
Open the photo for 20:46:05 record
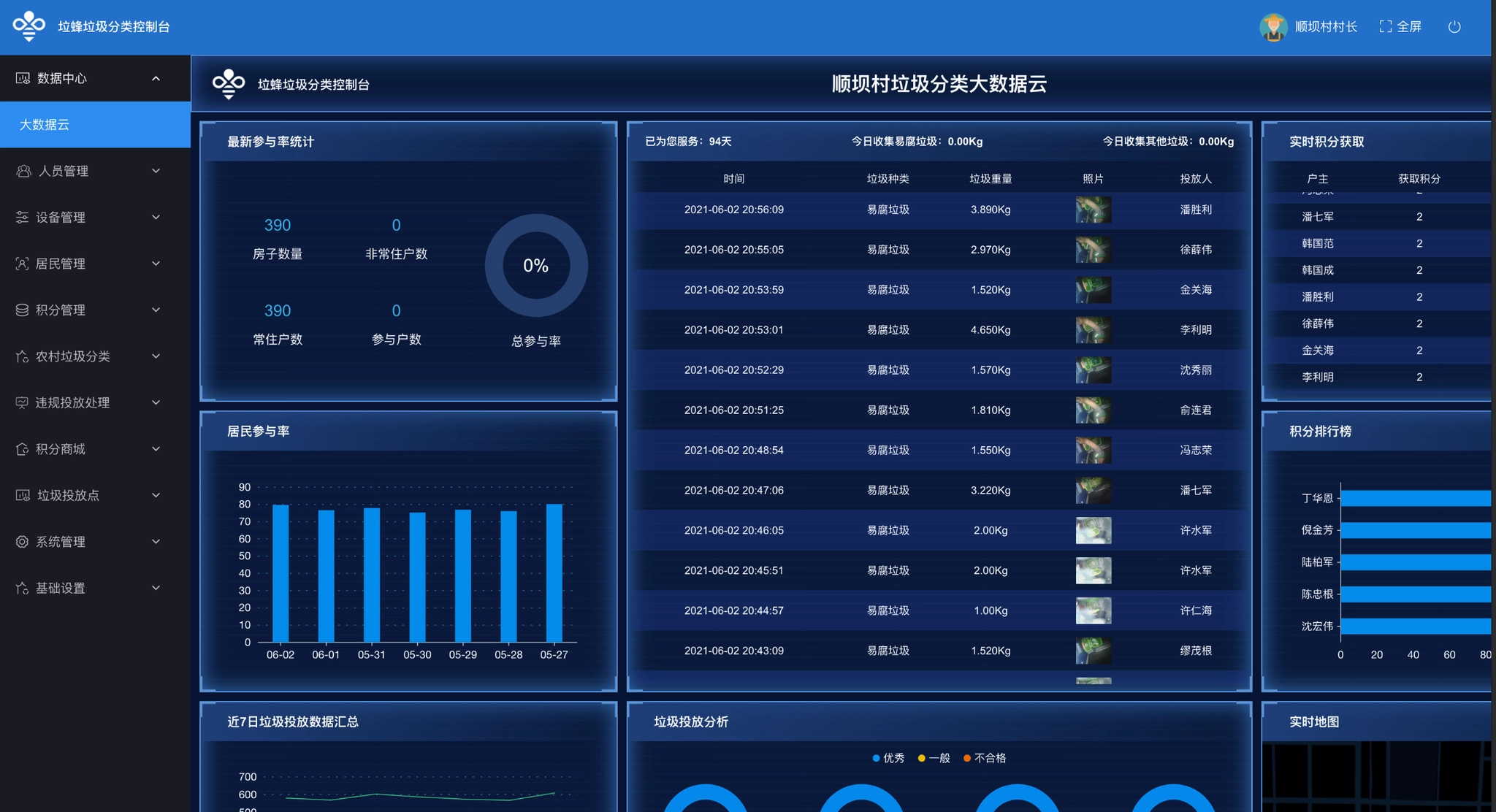pos(1094,531)
